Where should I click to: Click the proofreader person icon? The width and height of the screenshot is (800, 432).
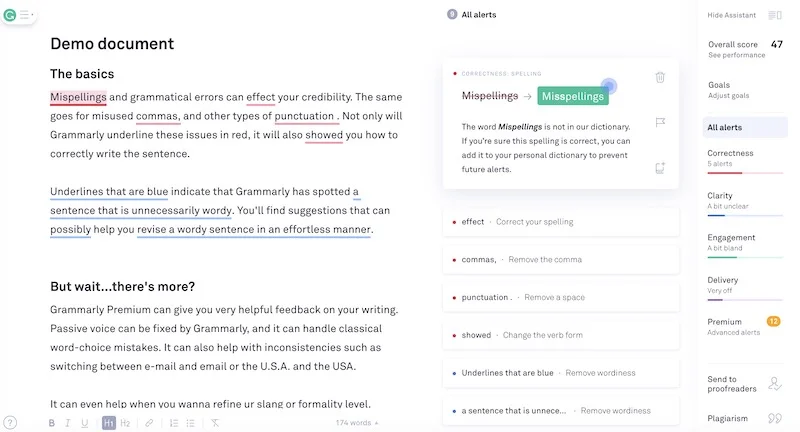[774, 384]
